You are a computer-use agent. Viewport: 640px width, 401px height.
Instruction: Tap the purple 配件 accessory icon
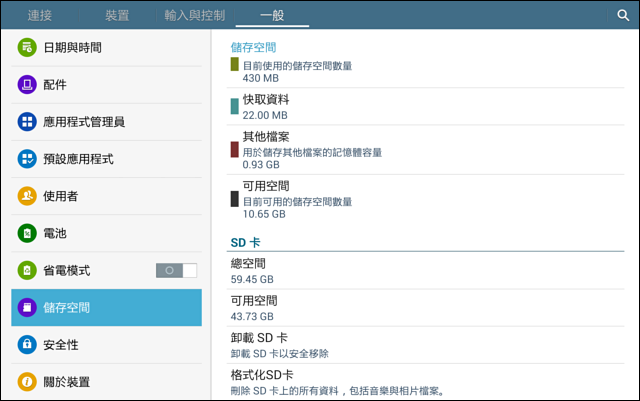click(x=27, y=85)
